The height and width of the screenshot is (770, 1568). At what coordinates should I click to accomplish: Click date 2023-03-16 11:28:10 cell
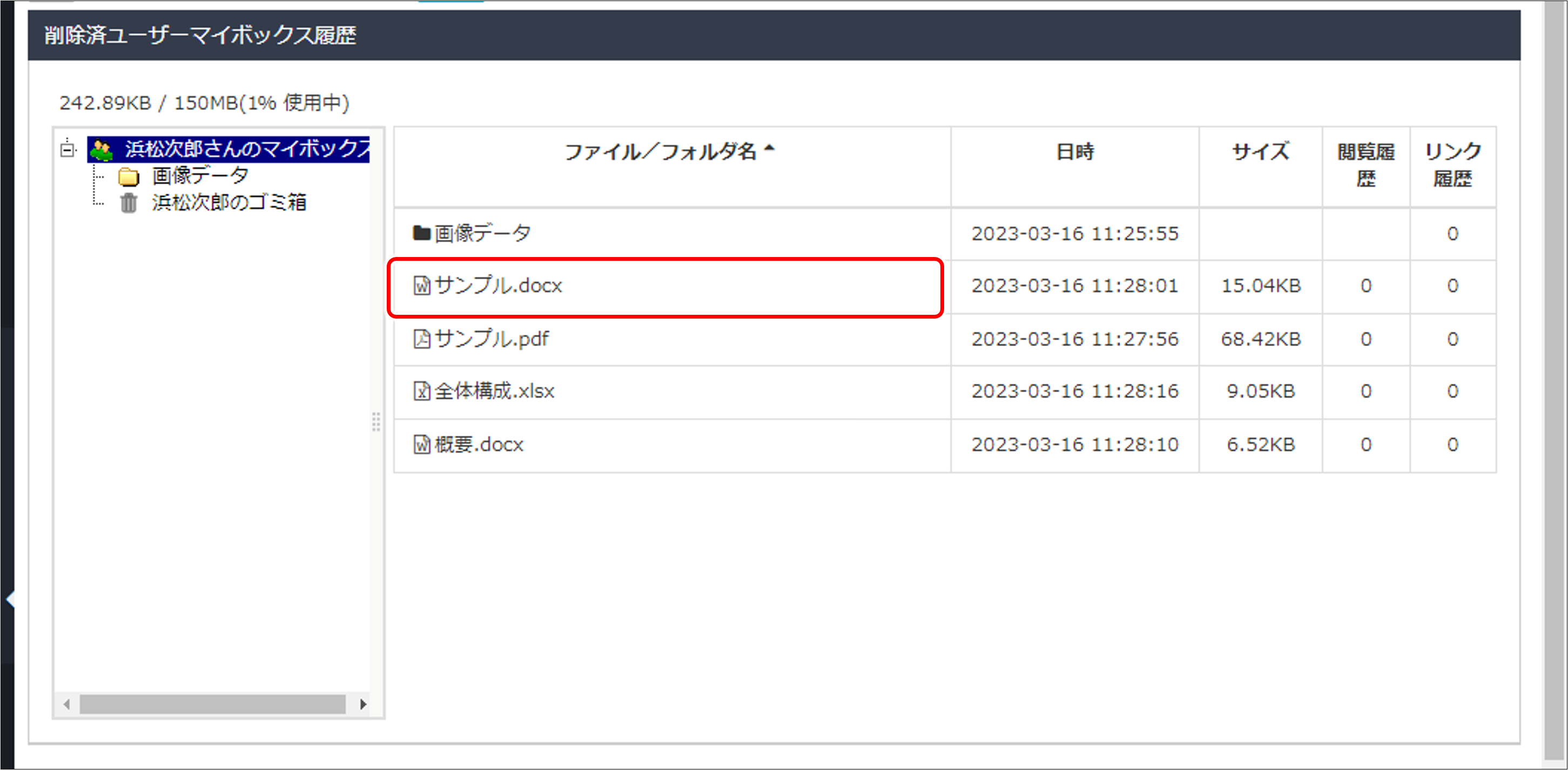(1074, 444)
